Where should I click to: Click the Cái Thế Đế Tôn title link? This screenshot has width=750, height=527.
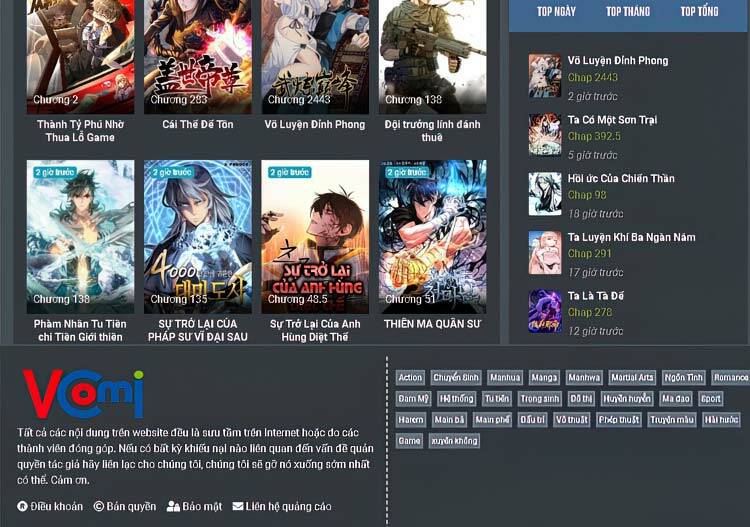pos(198,125)
